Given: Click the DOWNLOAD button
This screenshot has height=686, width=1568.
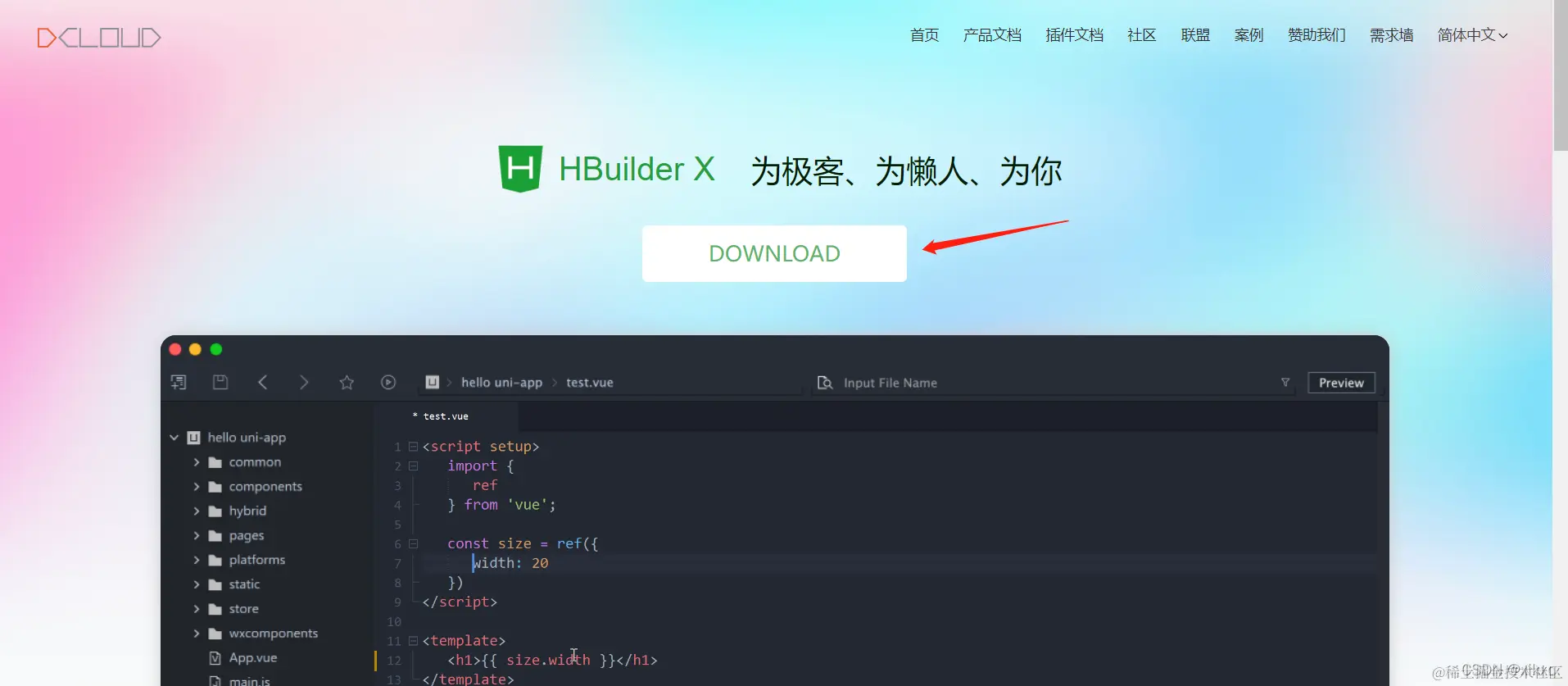Looking at the screenshot, I should click(x=774, y=253).
